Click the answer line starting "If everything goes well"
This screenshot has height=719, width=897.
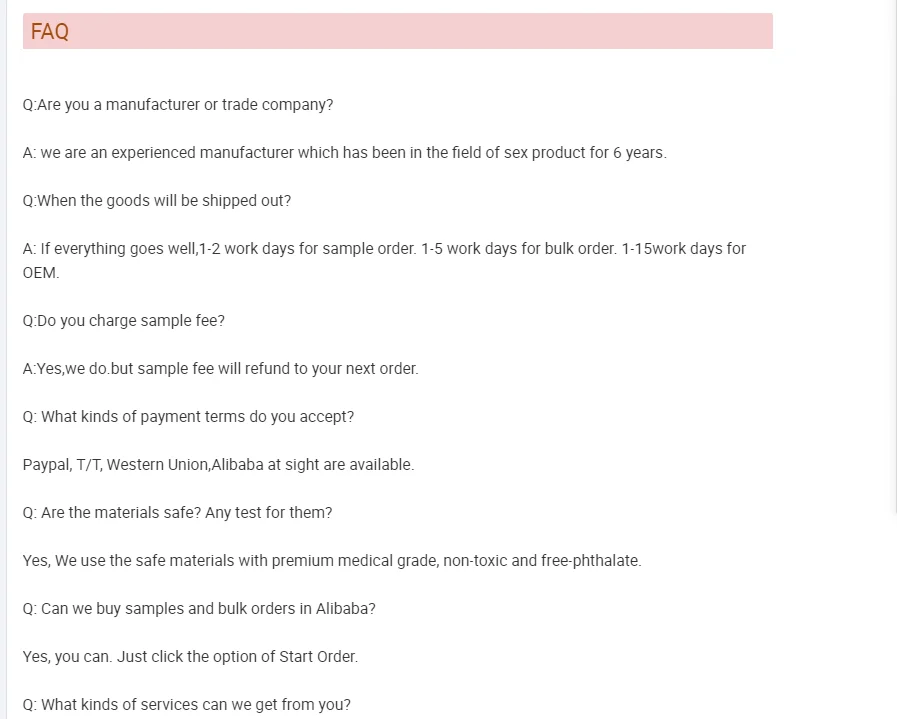[x=384, y=249]
